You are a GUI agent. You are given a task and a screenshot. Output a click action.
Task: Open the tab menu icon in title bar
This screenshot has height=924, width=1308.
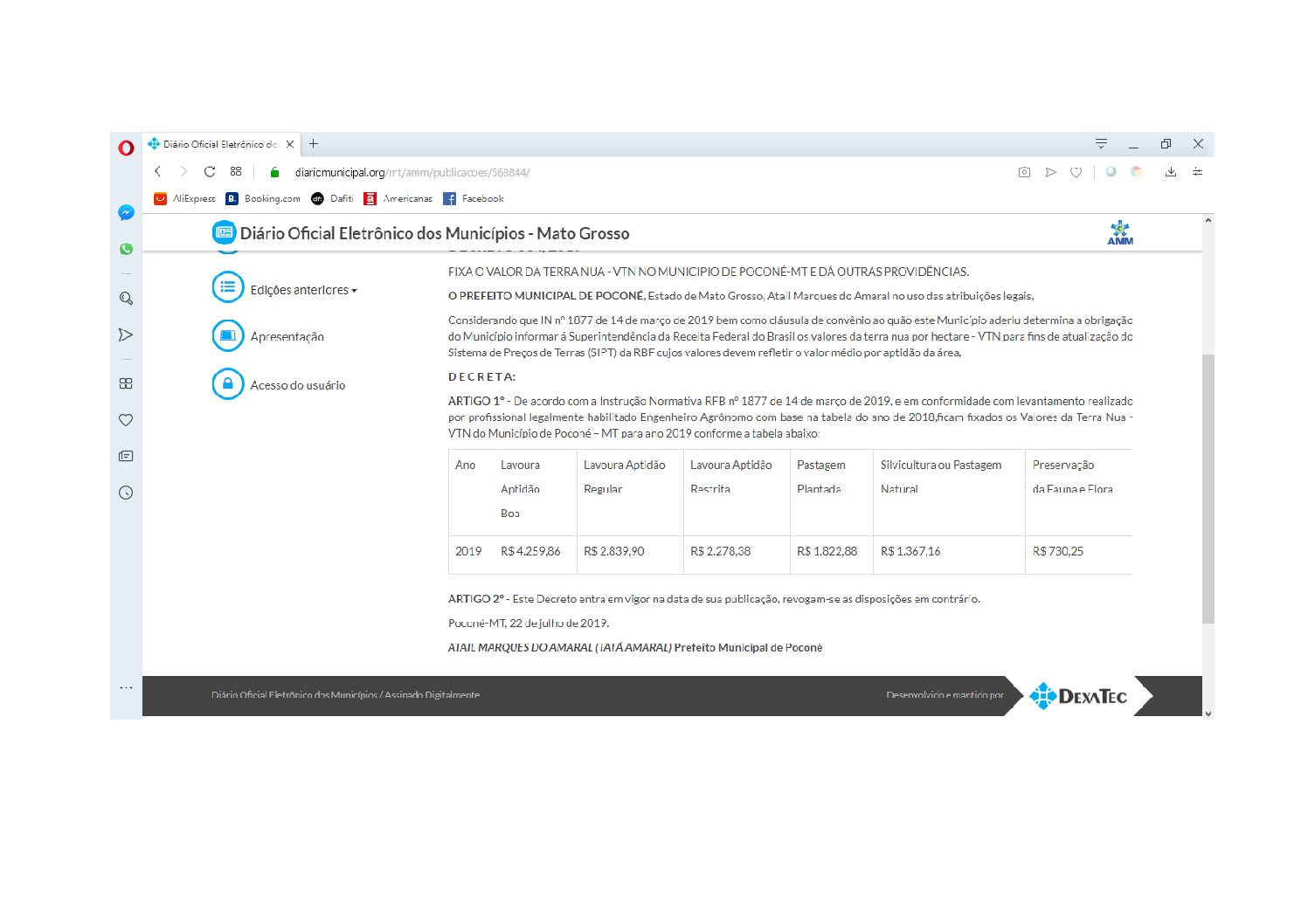pos(1101,144)
